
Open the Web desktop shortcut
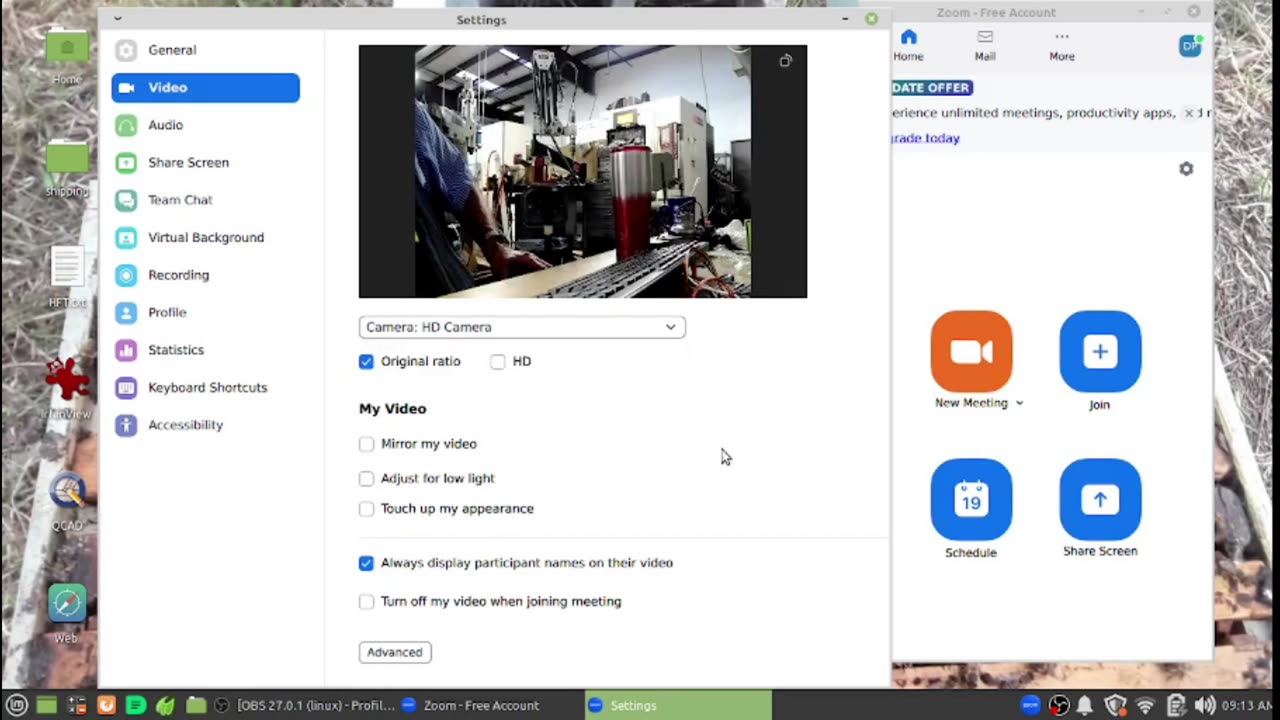tap(67, 612)
